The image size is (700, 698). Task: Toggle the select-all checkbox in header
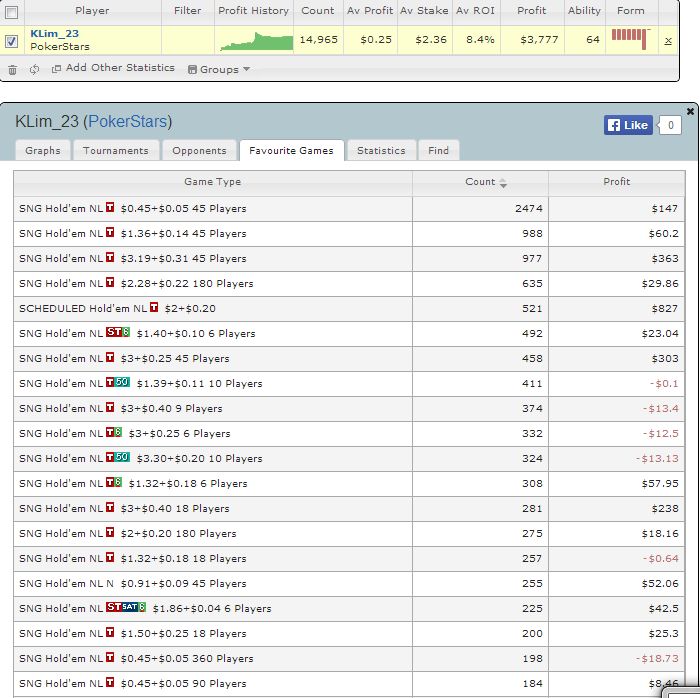pos(12,12)
